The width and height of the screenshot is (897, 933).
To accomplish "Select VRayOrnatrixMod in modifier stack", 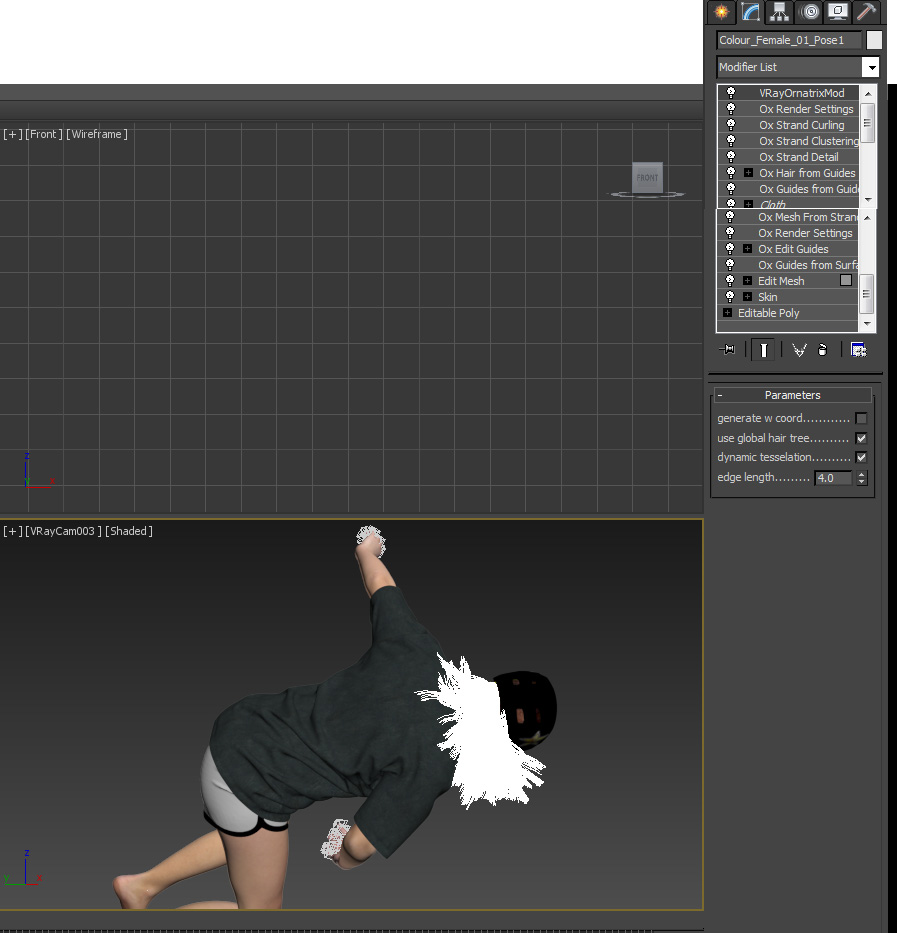I will (x=801, y=93).
